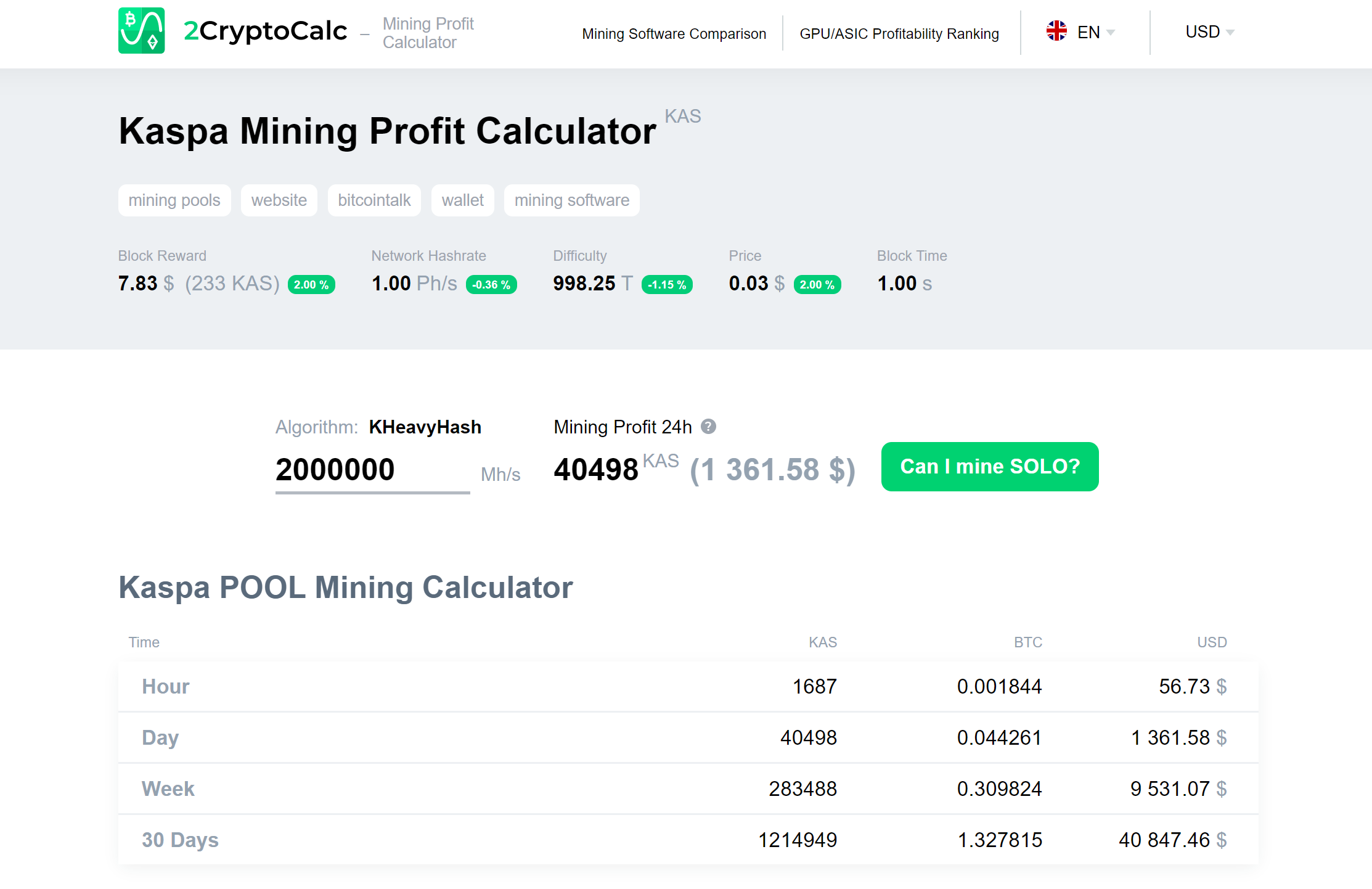
Task: Click the British flag language icon
Action: coord(1056,31)
